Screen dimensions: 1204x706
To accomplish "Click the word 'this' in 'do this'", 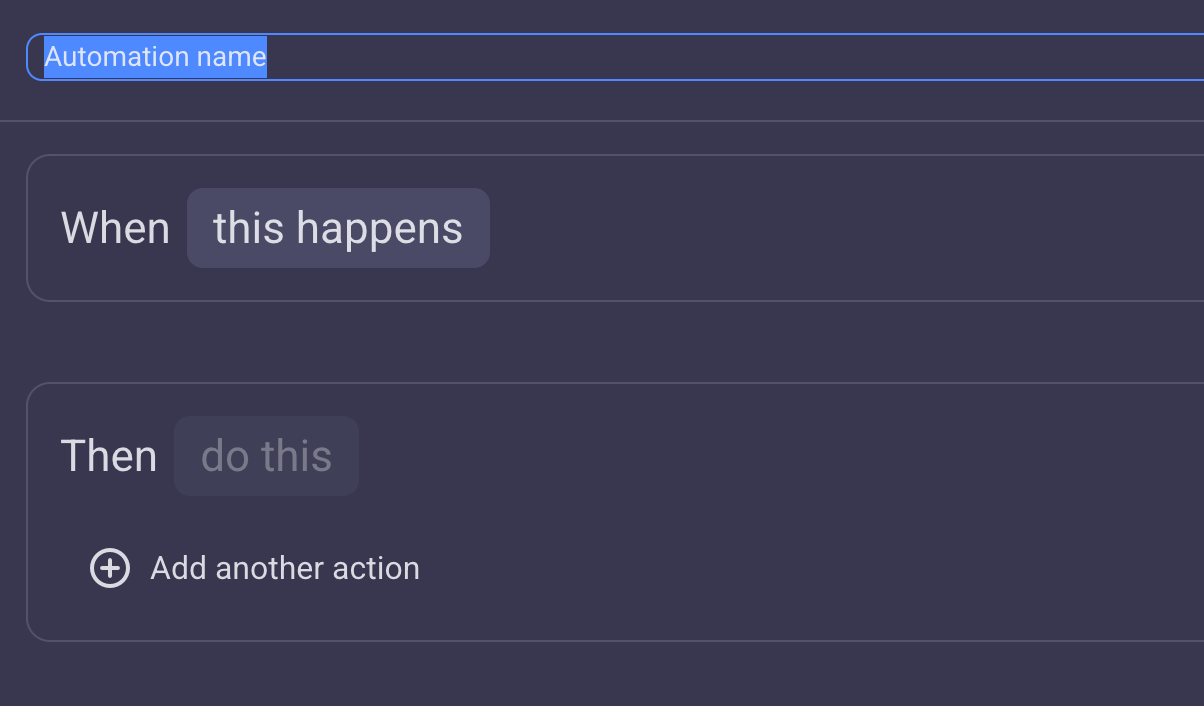I will pos(297,456).
